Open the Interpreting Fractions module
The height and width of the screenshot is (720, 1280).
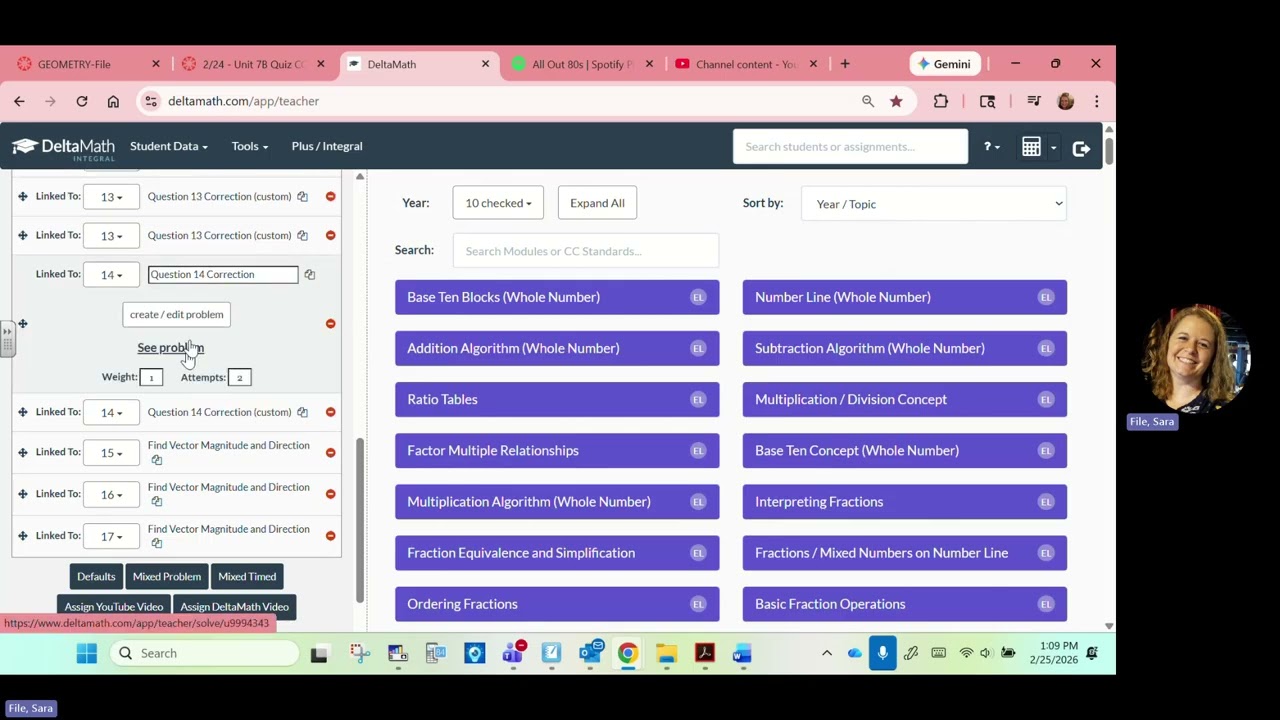point(905,502)
